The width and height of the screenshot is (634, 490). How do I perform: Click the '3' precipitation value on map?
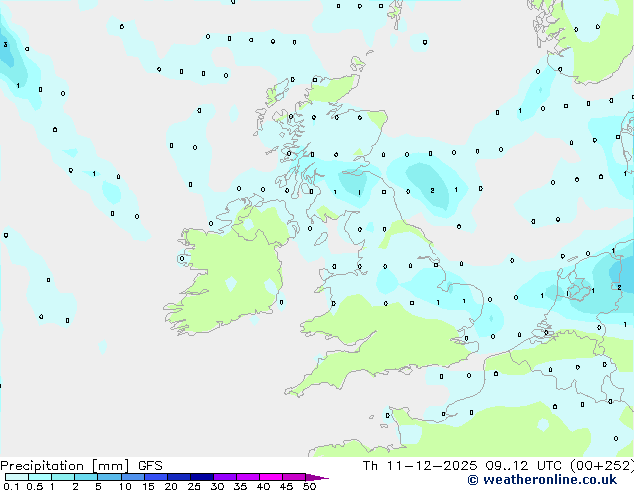(5, 44)
